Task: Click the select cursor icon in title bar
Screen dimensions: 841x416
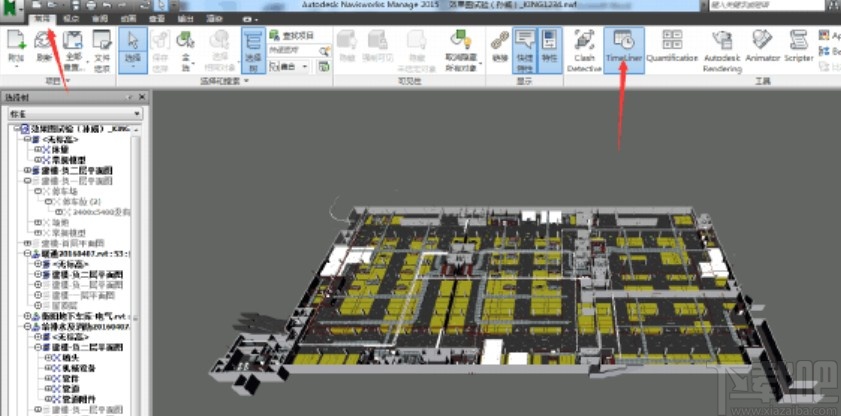Action: pyautogui.click(x=161, y=6)
